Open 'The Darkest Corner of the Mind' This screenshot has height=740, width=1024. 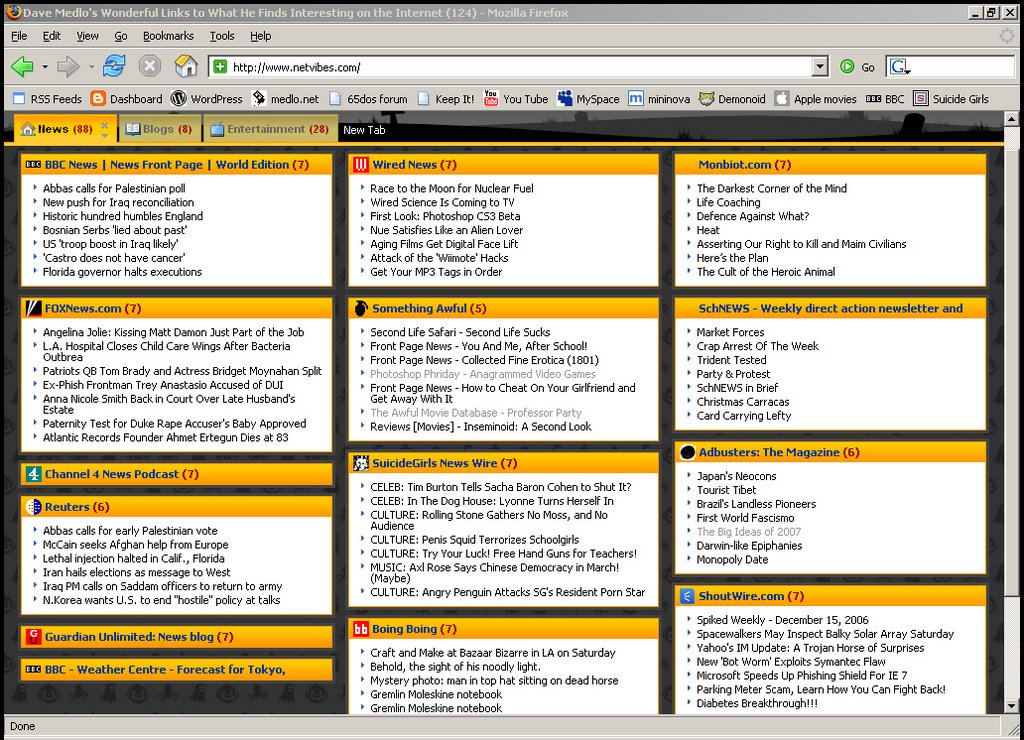tap(771, 188)
